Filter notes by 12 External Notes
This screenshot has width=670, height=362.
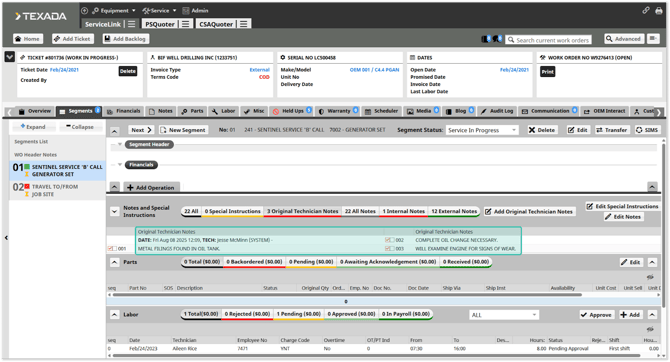454,212
